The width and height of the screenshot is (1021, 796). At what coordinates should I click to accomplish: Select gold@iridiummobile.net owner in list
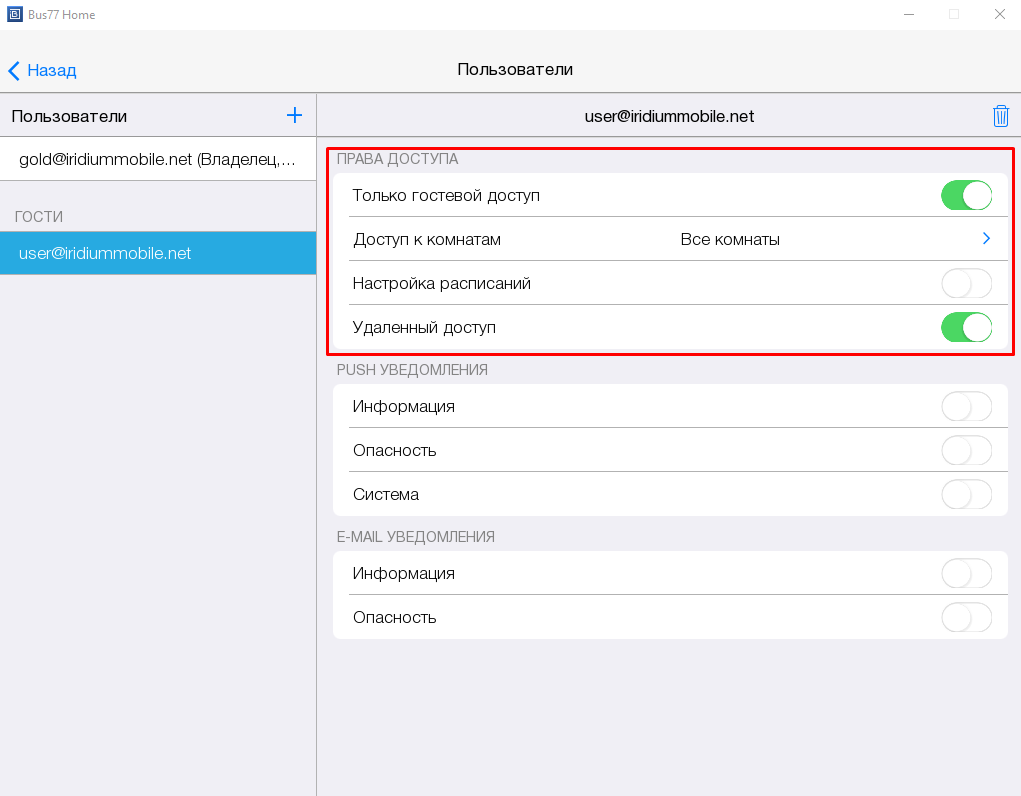pos(157,159)
